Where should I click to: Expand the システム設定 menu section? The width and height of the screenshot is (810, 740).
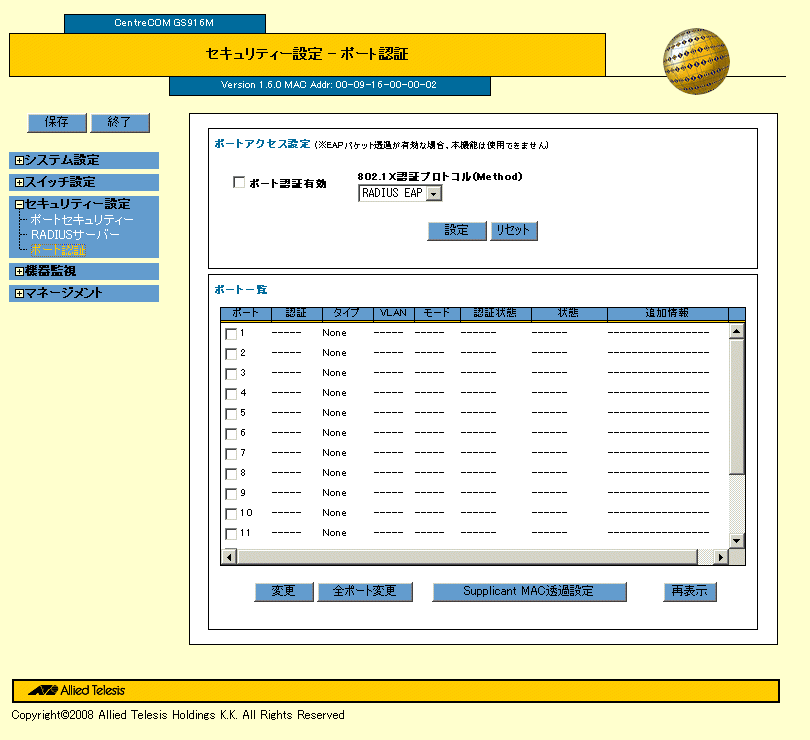click(x=19, y=160)
